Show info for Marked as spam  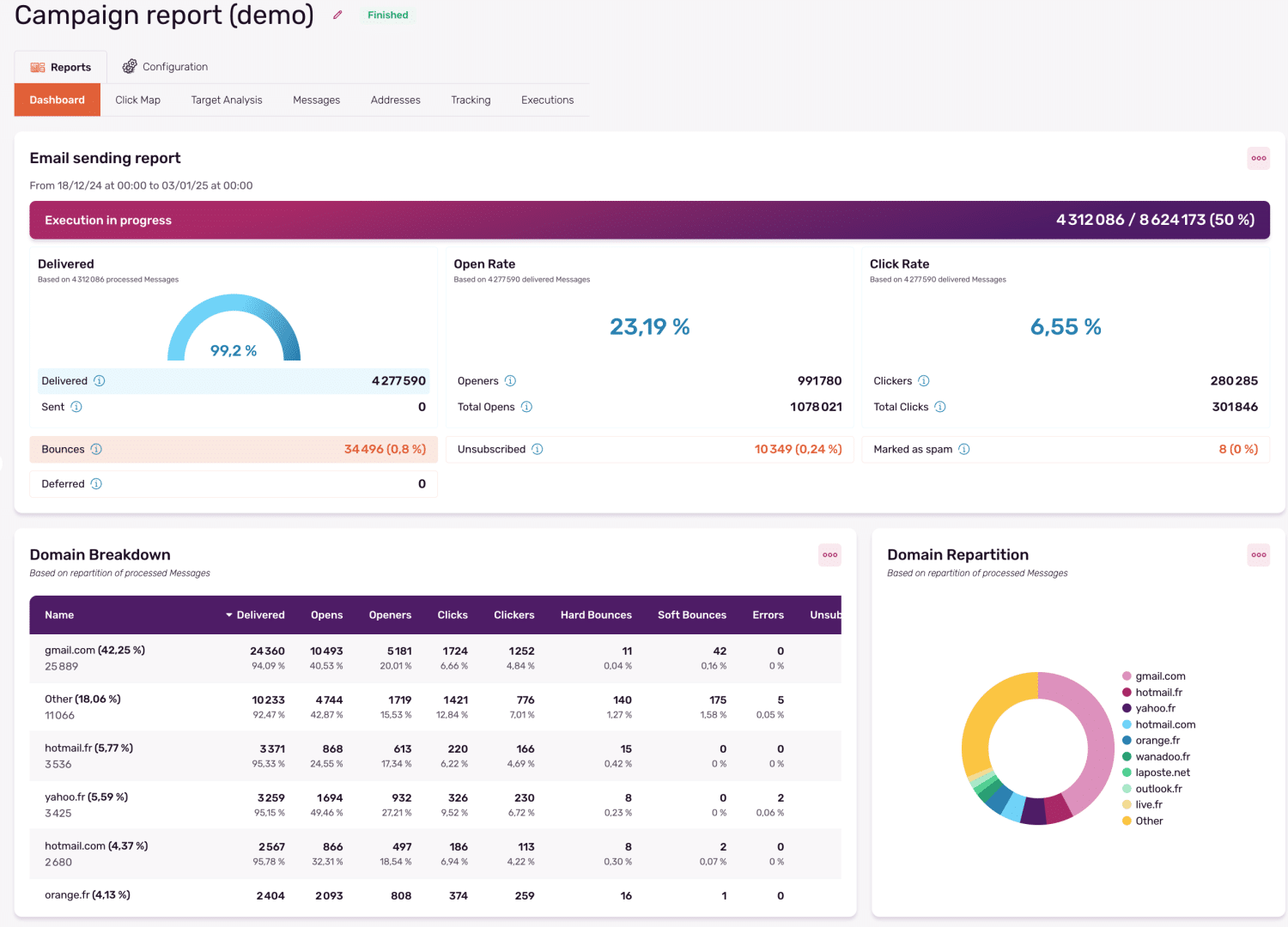click(964, 450)
